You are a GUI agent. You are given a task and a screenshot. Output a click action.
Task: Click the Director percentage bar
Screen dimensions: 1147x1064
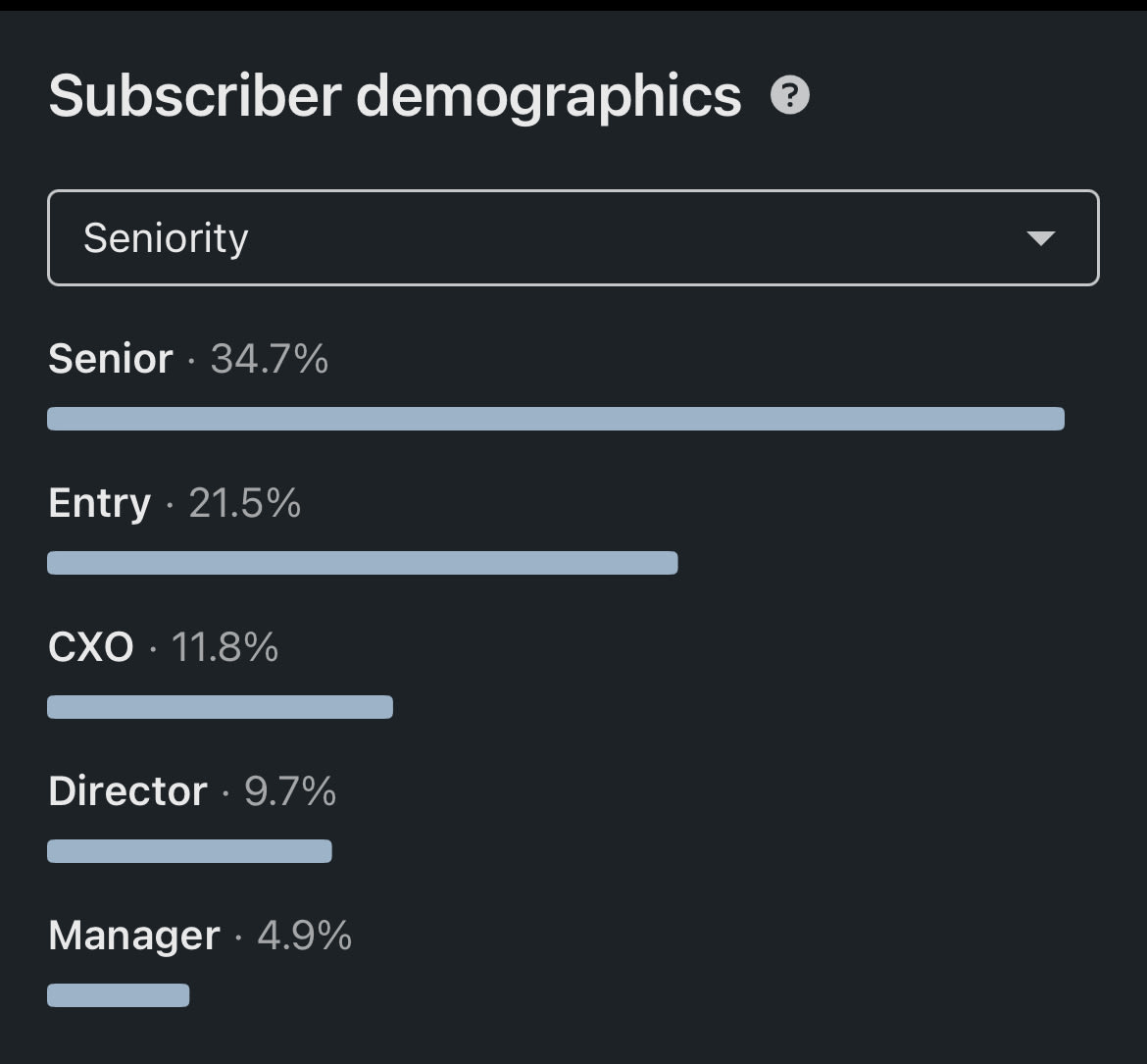point(189,851)
